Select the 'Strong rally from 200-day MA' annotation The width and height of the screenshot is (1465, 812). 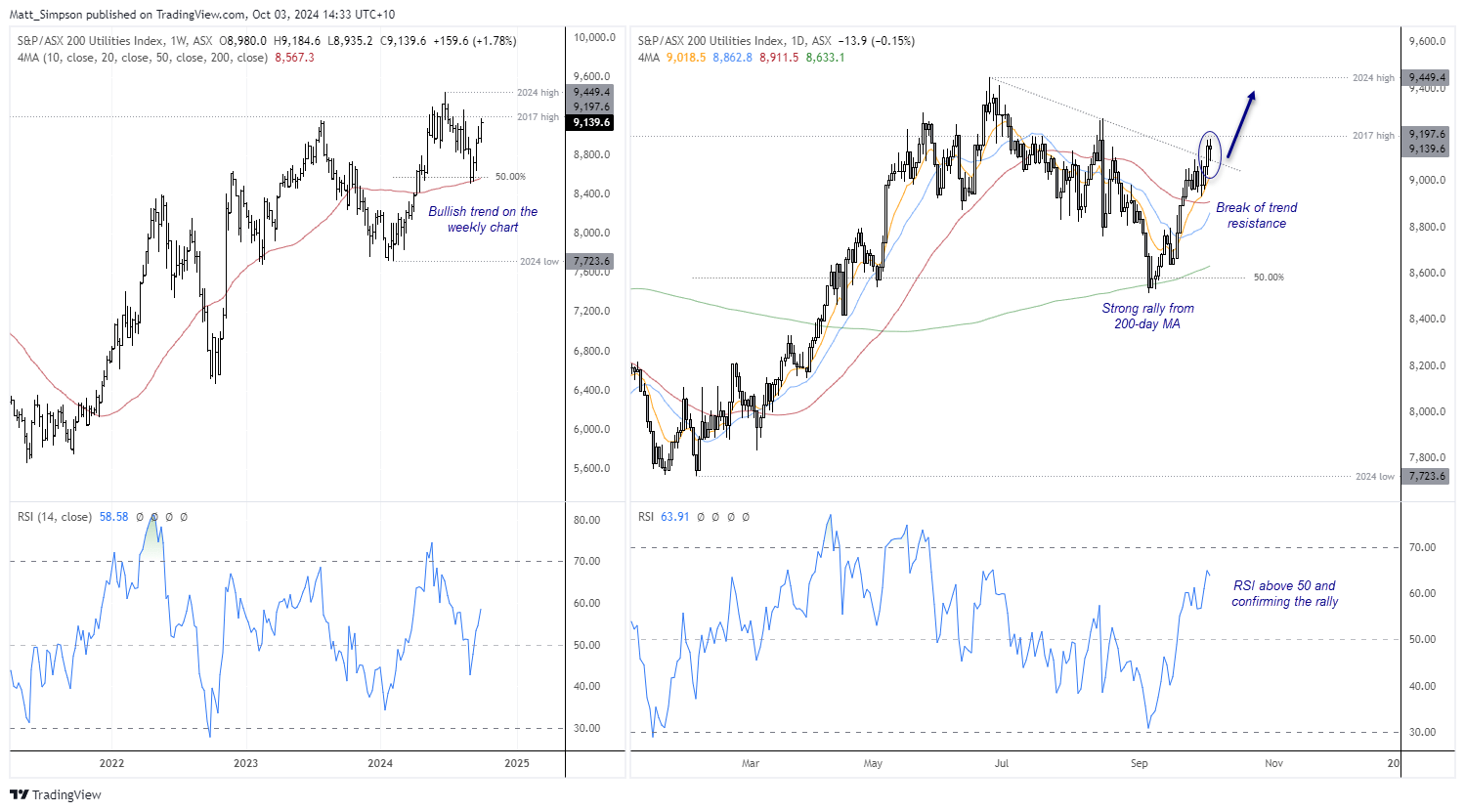point(1147,316)
